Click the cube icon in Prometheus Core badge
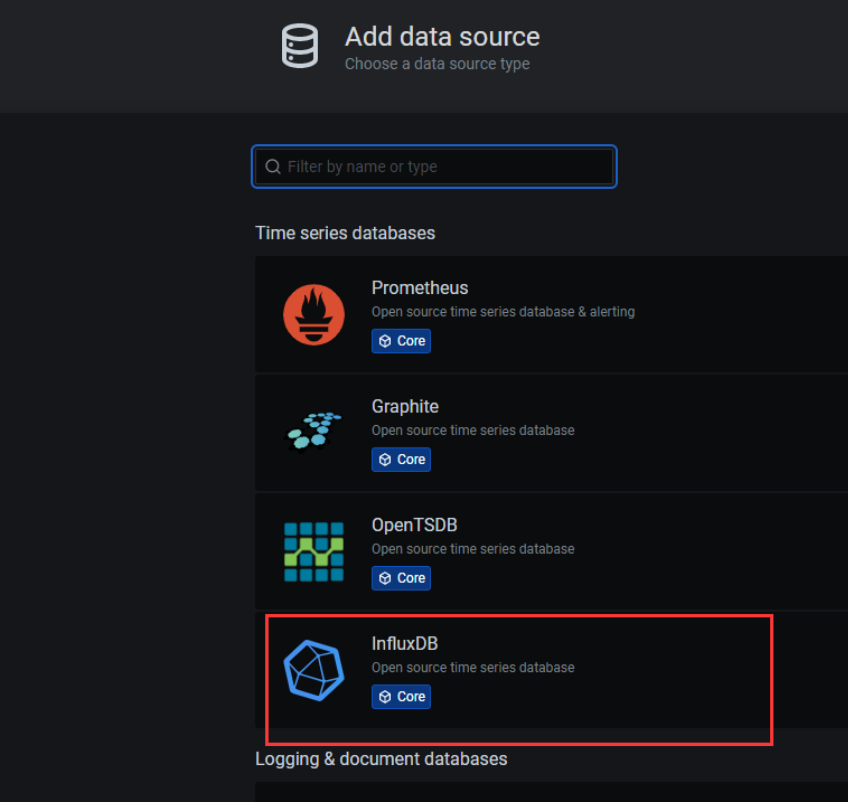The width and height of the screenshot is (848, 802). tap(385, 341)
